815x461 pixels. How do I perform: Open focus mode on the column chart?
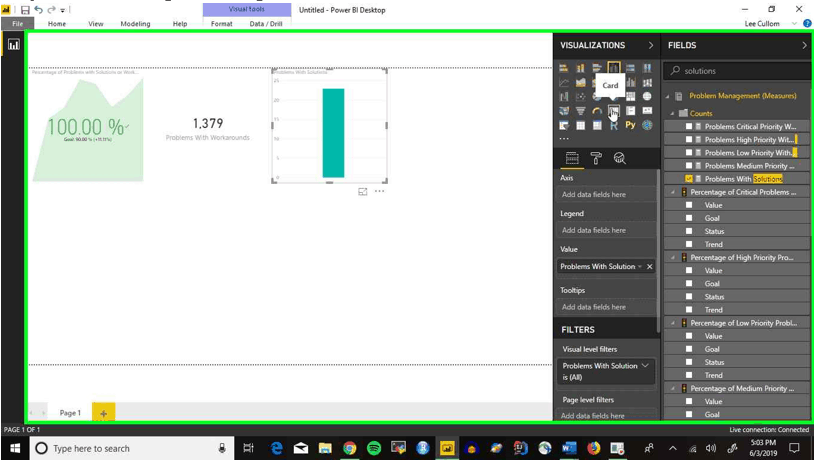(363, 191)
